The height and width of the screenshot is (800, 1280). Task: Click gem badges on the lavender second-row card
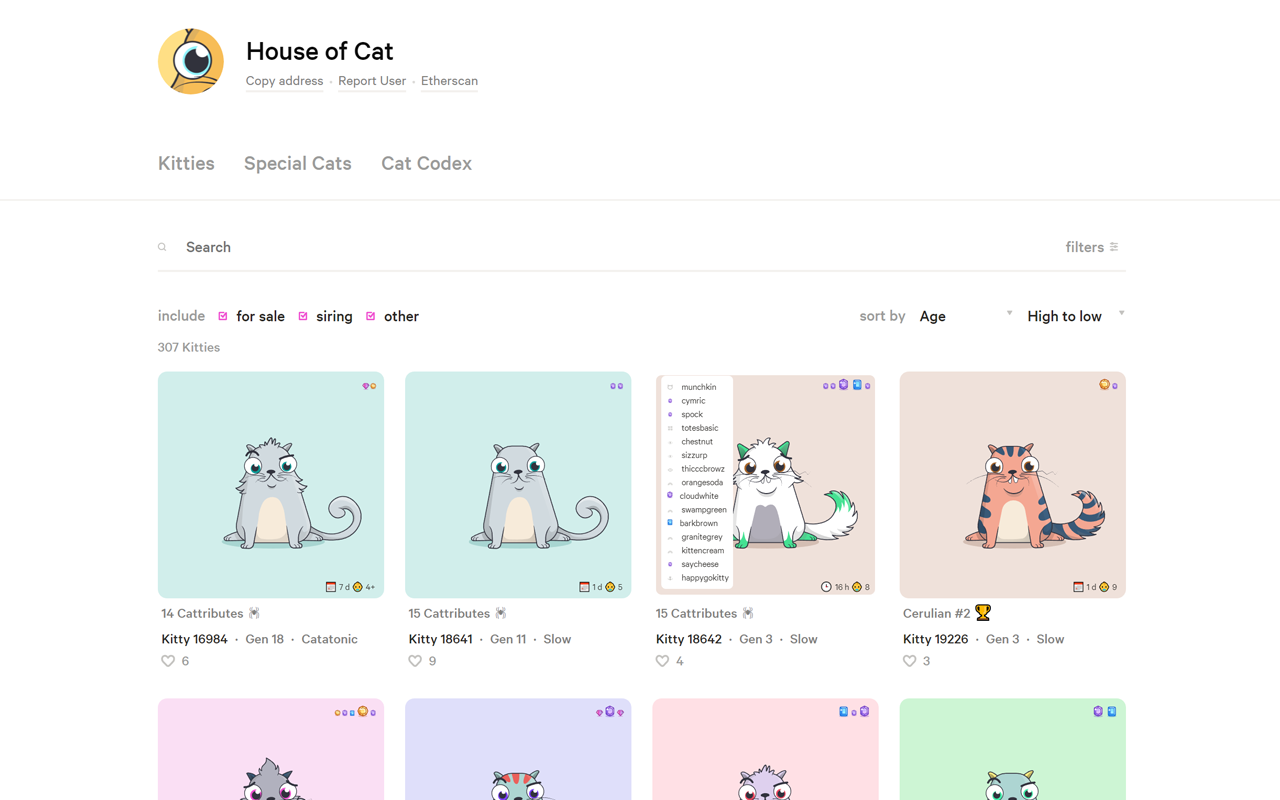[x=610, y=712]
